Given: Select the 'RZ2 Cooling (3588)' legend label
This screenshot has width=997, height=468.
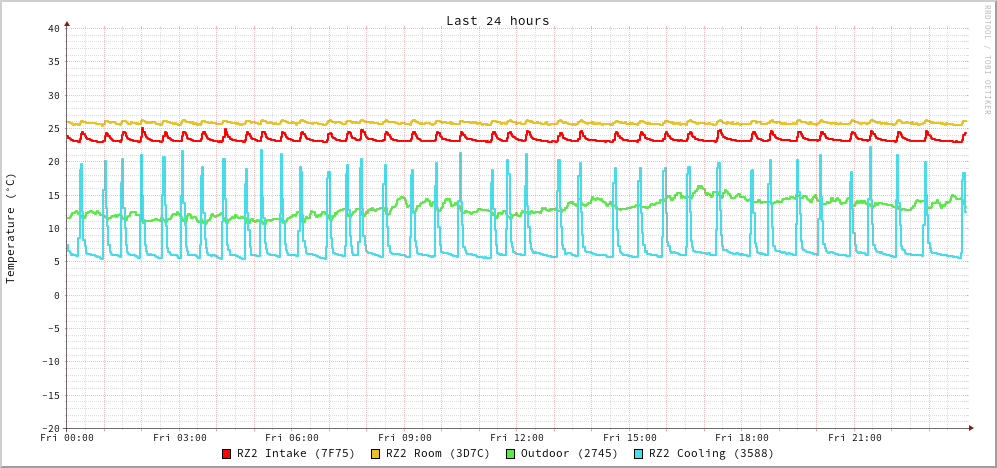Looking at the screenshot, I should point(711,454).
